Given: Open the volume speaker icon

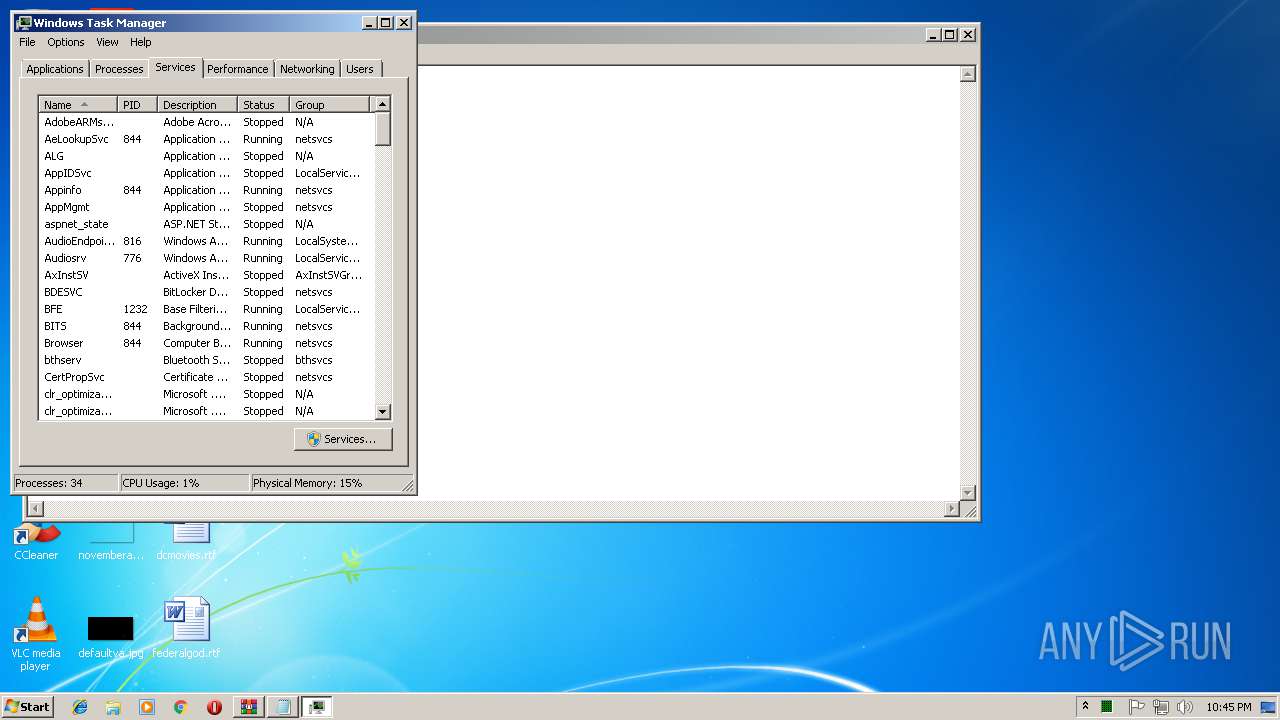Looking at the screenshot, I should point(1185,706).
